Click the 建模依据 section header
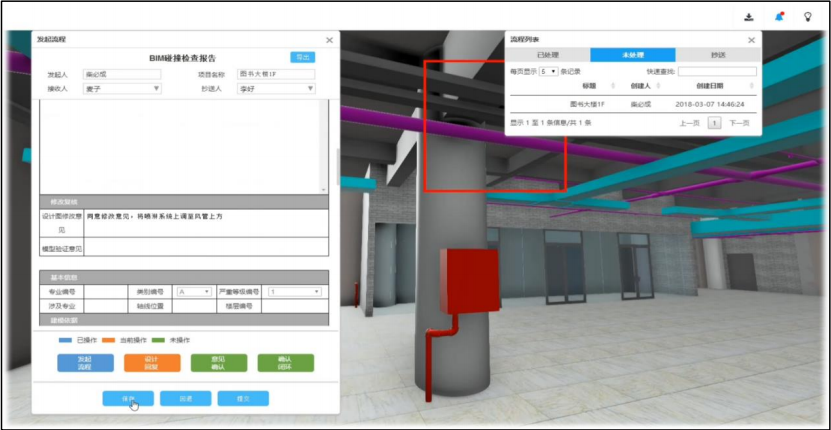The height and width of the screenshot is (430, 831). [x=184, y=320]
